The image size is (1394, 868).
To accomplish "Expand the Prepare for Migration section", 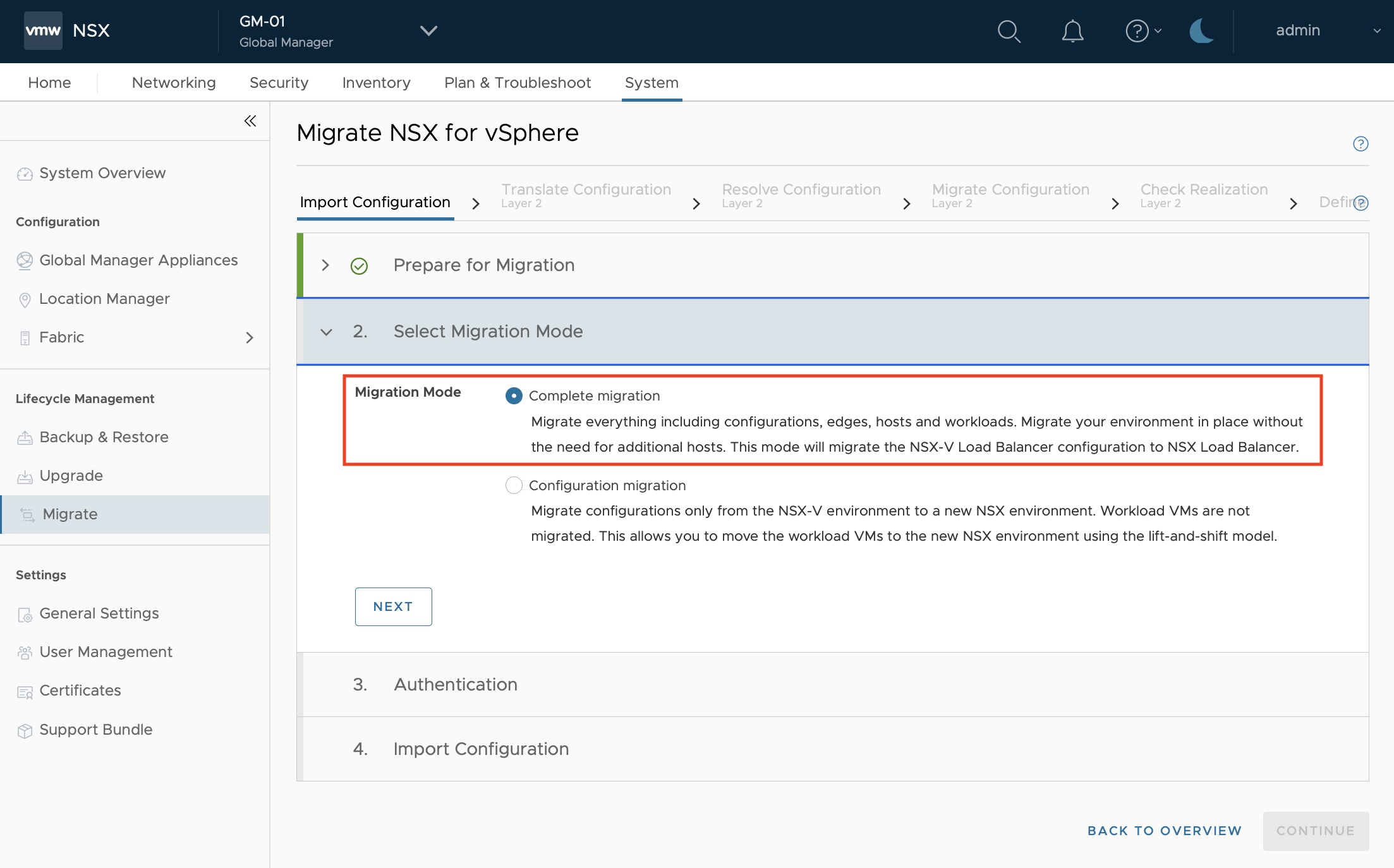I will pyautogui.click(x=325, y=265).
